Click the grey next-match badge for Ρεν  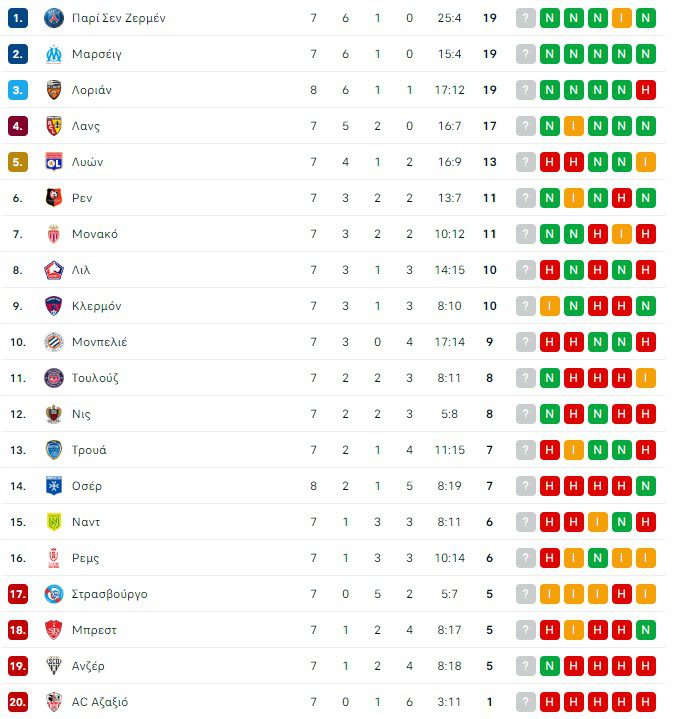(x=526, y=198)
